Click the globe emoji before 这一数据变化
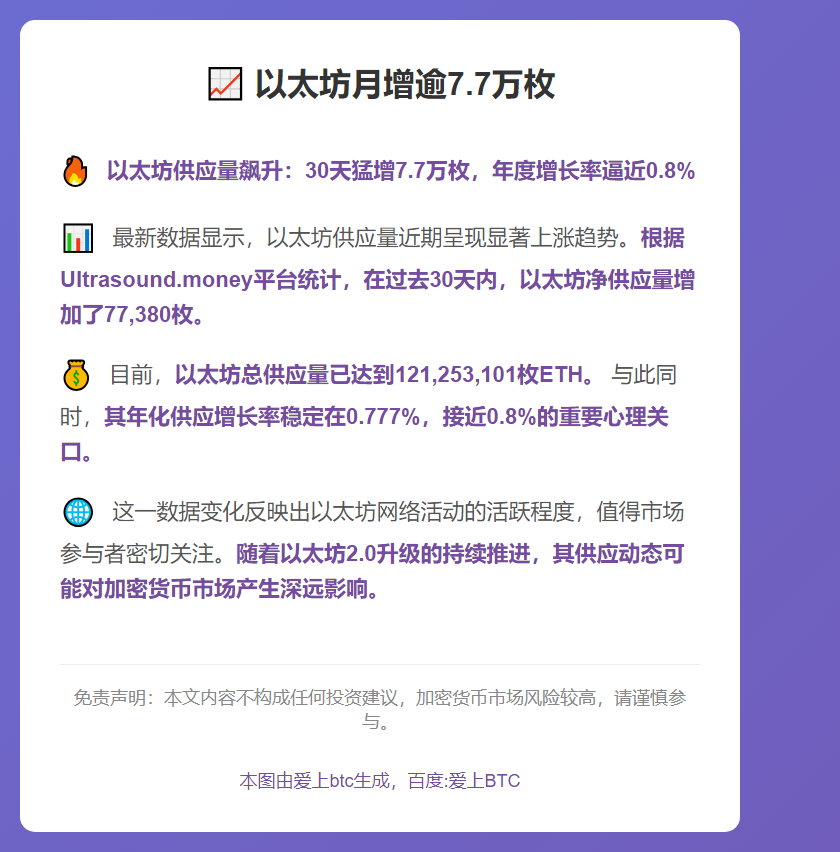Image resolution: width=840 pixels, height=852 pixels. (78, 512)
